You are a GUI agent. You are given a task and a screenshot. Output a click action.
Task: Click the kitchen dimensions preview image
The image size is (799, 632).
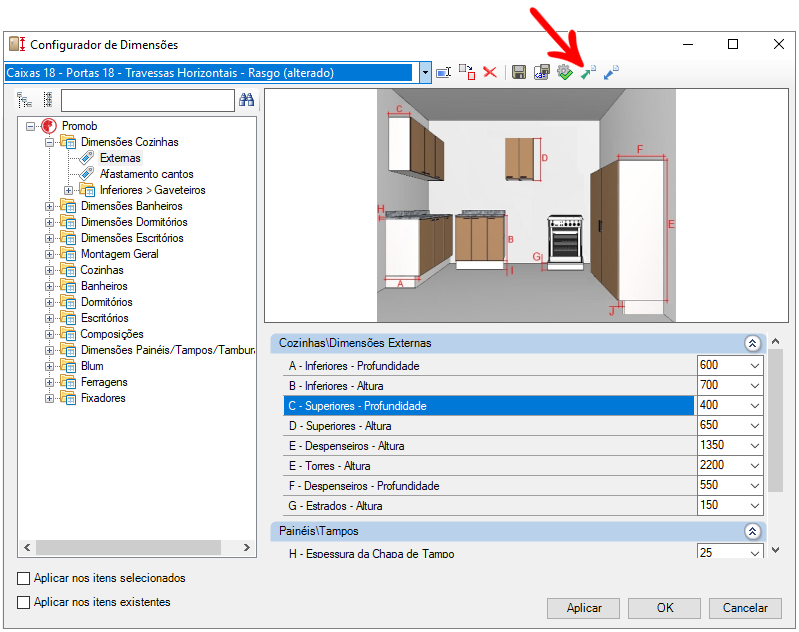(526, 205)
